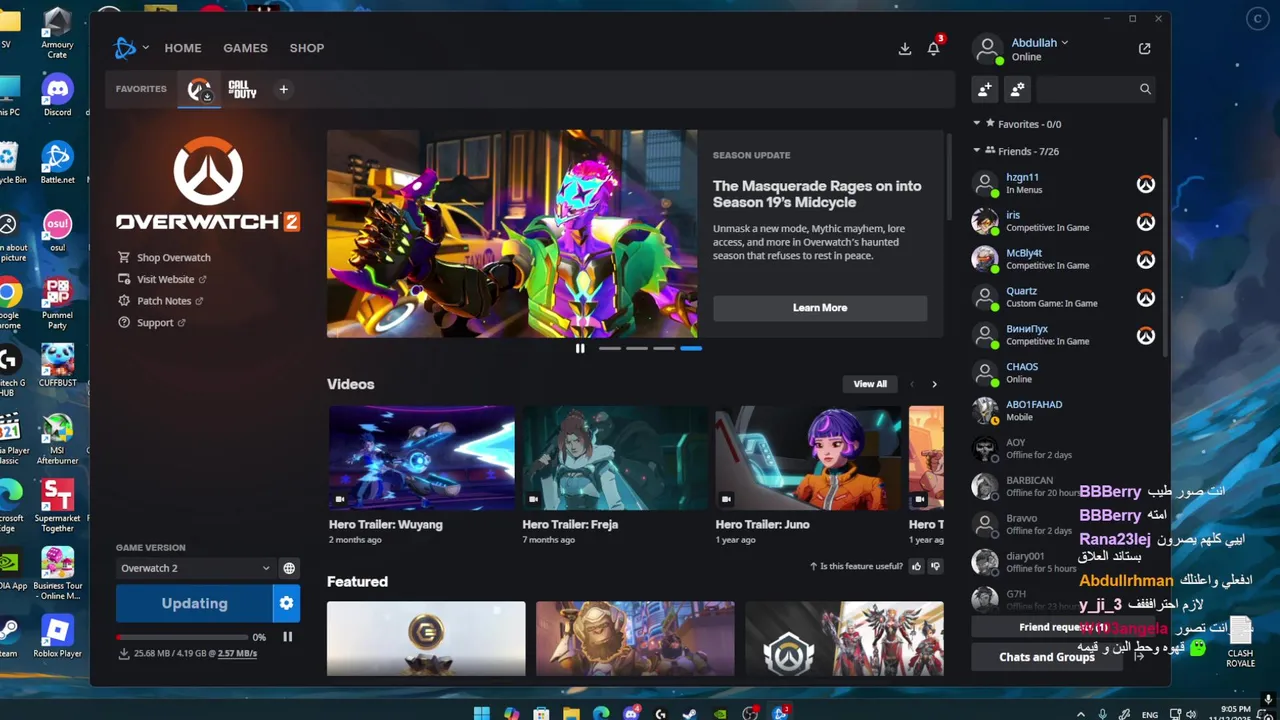1280x720 pixels.
Task: Select friend iris in list
Action: [1063, 221]
